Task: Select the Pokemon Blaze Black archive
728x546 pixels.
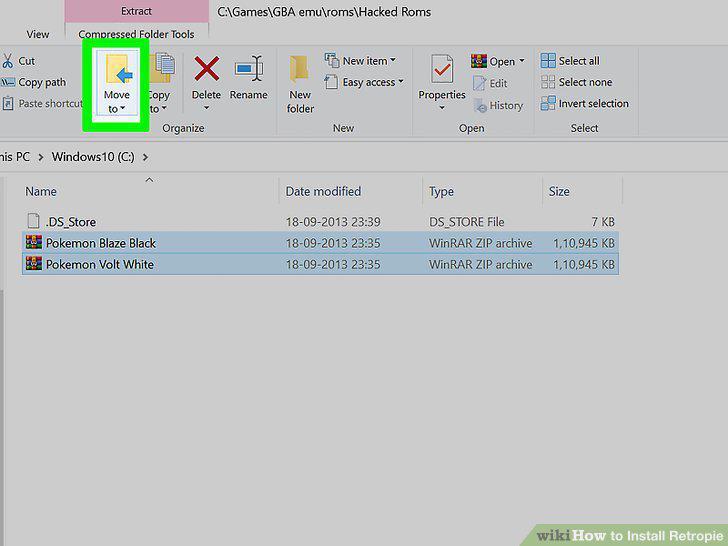Action: coord(320,243)
